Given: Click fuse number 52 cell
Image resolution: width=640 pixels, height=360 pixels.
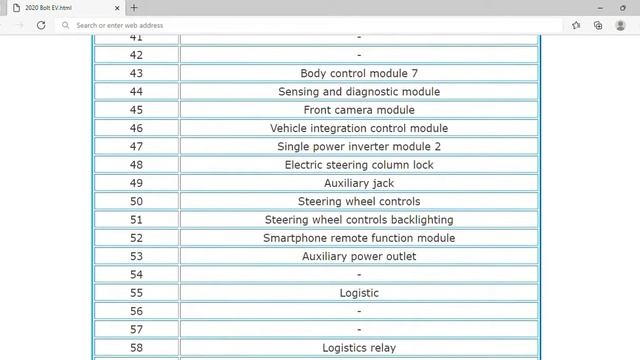Looking at the screenshot, I should [136, 238].
